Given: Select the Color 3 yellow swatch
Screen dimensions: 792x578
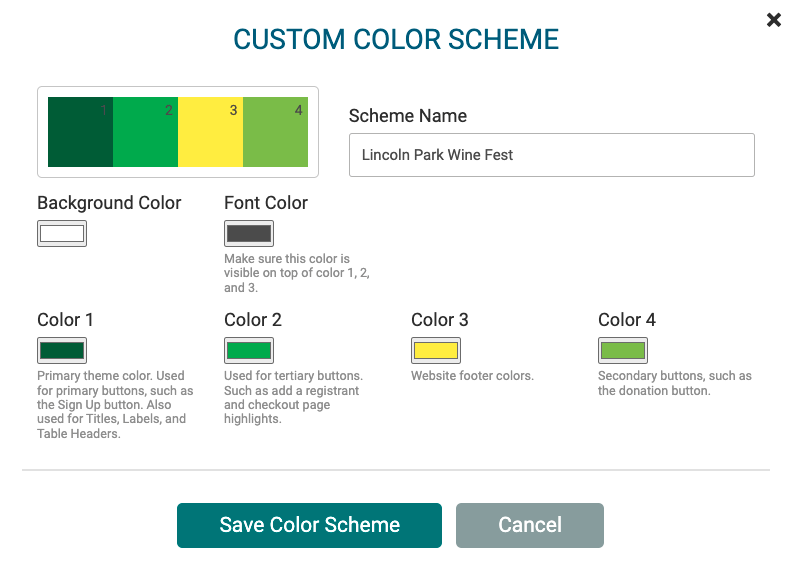Looking at the screenshot, I should click(x=436, y=351).
